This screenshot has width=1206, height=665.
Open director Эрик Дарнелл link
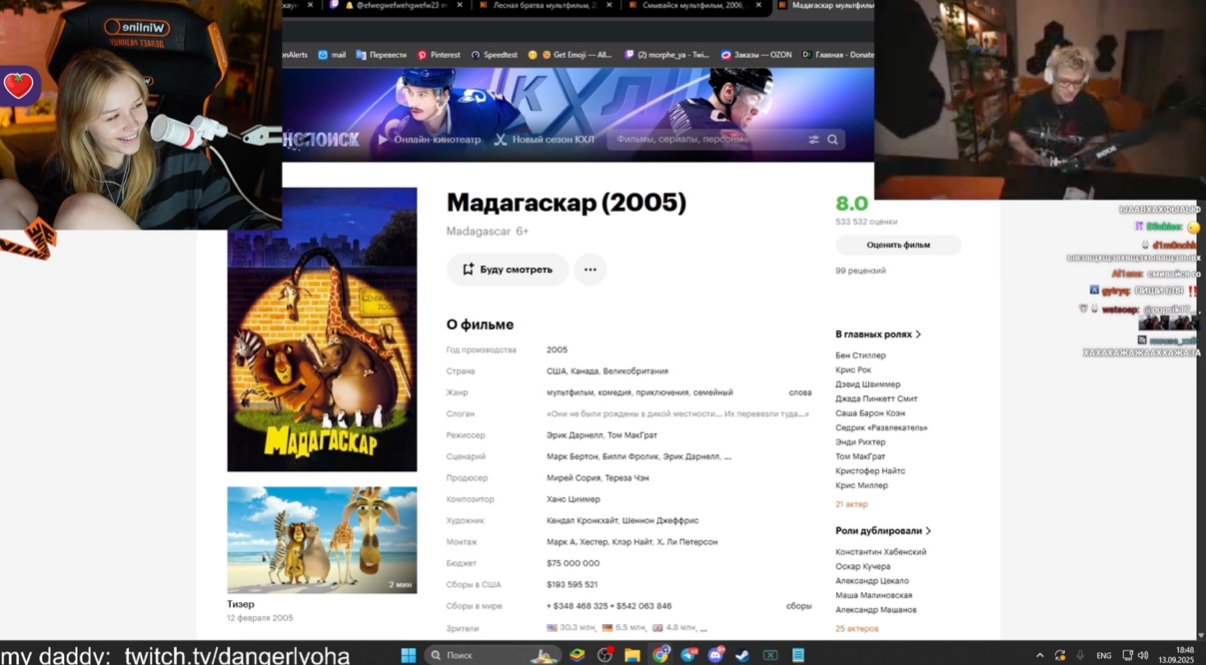point(574,435)
